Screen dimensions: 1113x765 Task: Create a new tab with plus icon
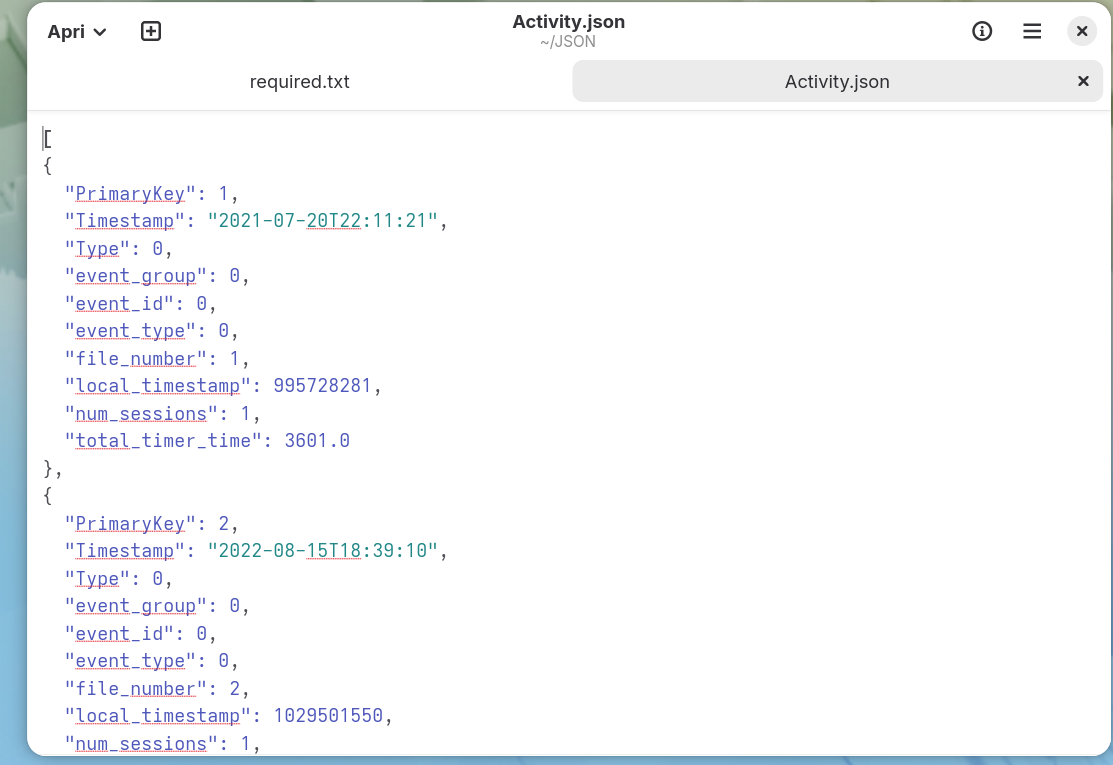click(150, 31)
